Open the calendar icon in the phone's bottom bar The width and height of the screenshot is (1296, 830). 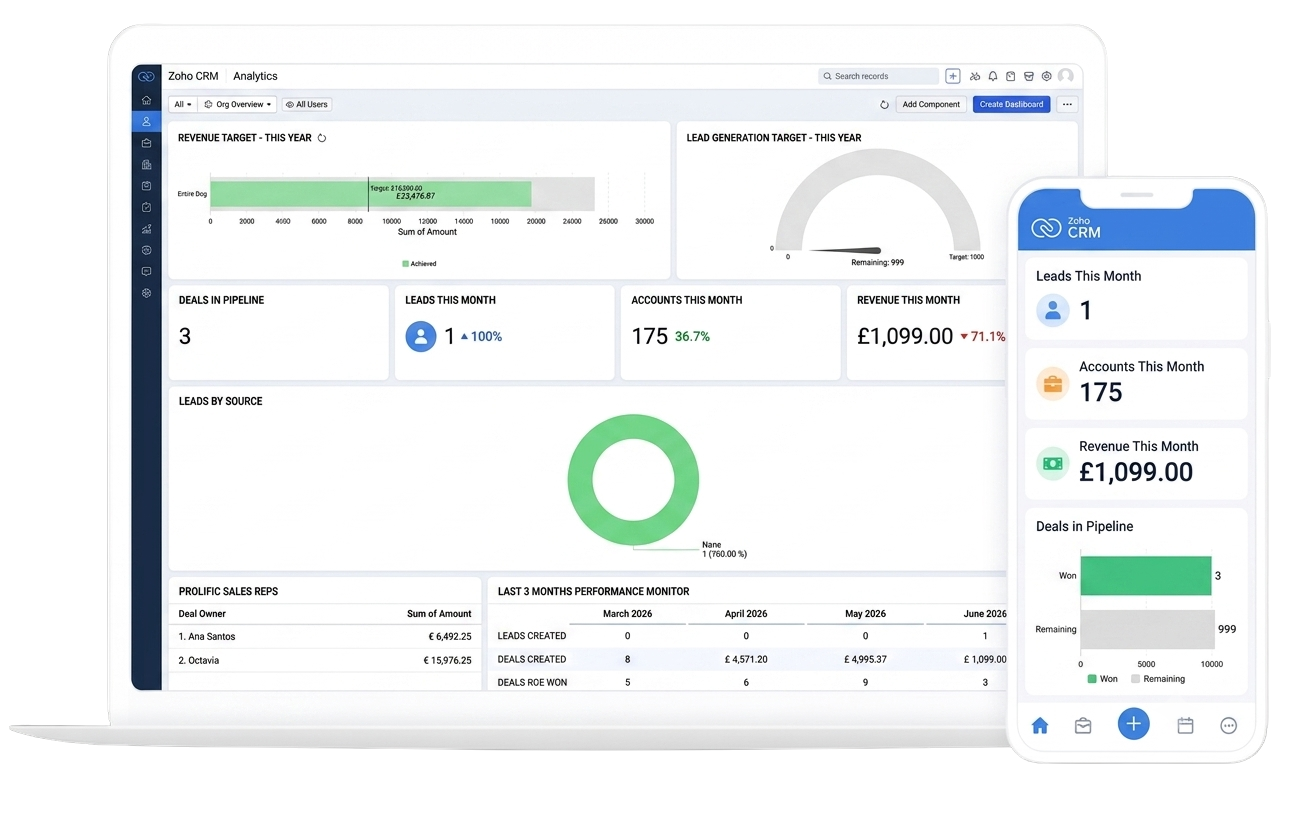[1185, 726]
